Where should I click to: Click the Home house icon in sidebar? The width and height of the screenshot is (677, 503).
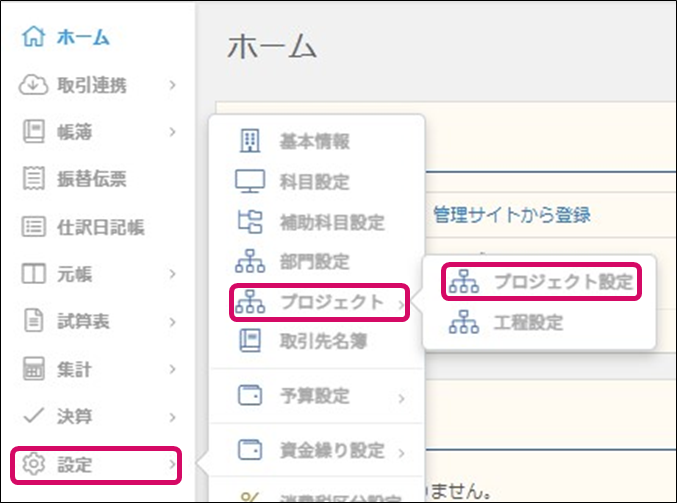coord(31,38)
